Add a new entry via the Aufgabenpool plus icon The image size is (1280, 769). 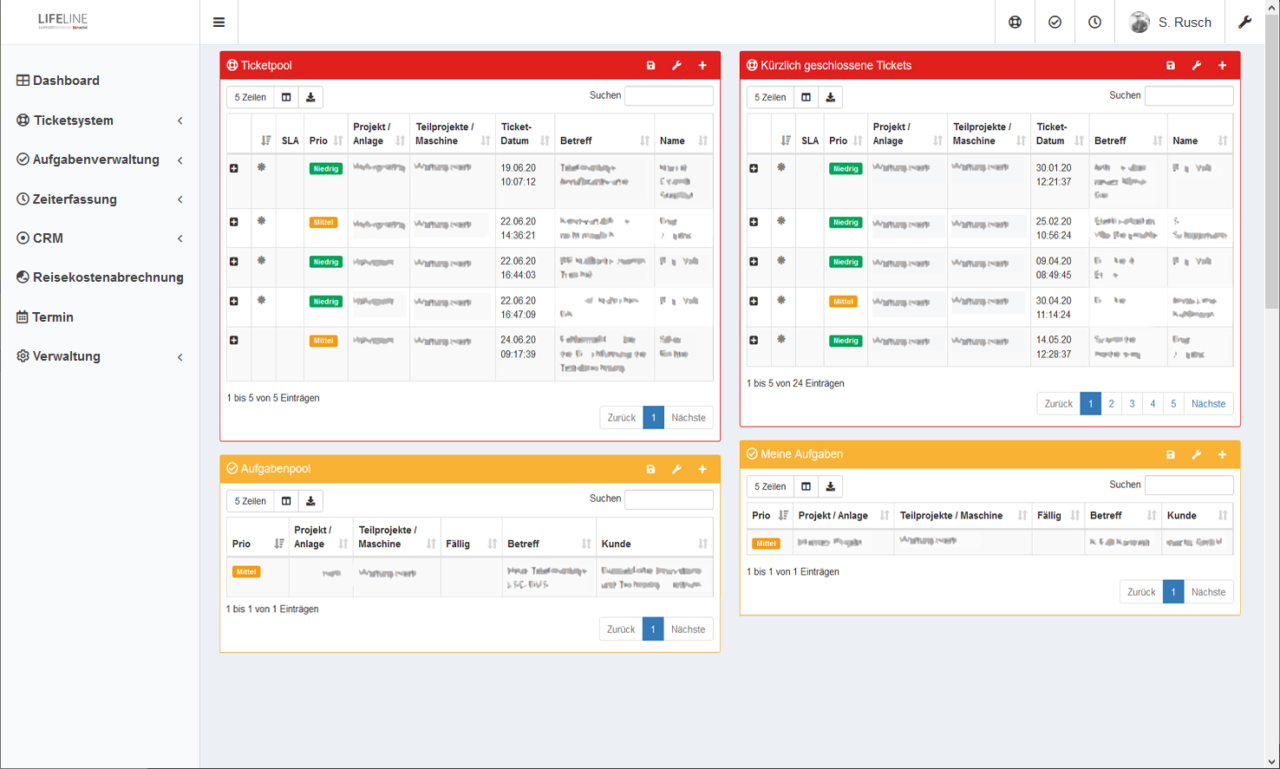pos(702,468)
